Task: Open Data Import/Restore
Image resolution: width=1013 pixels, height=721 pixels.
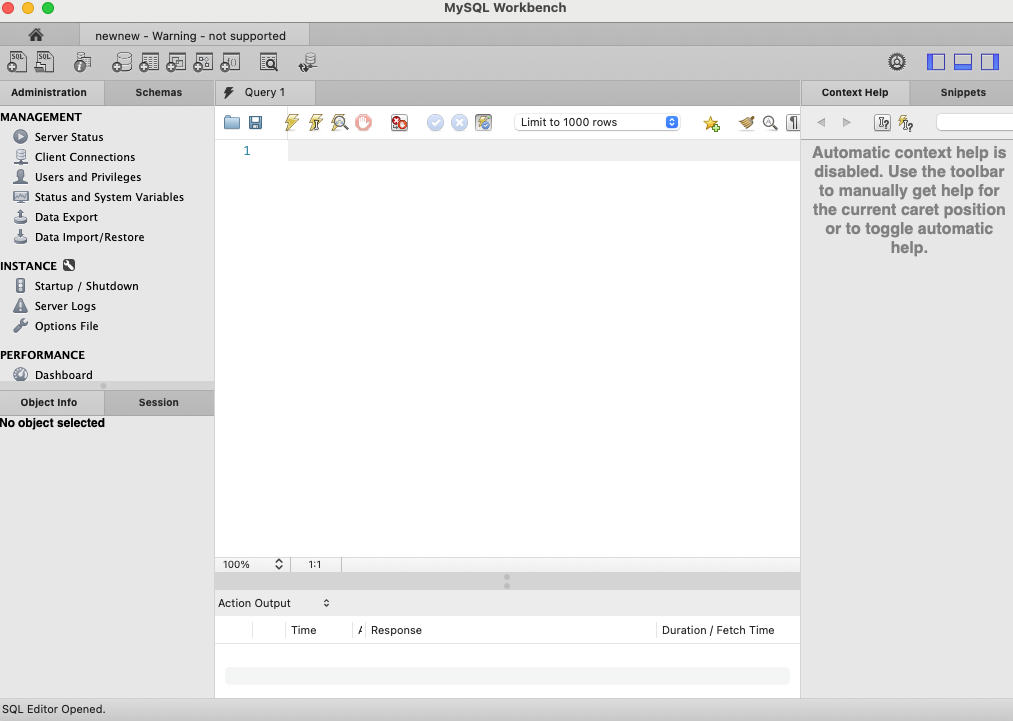Action: coord(89,237)
